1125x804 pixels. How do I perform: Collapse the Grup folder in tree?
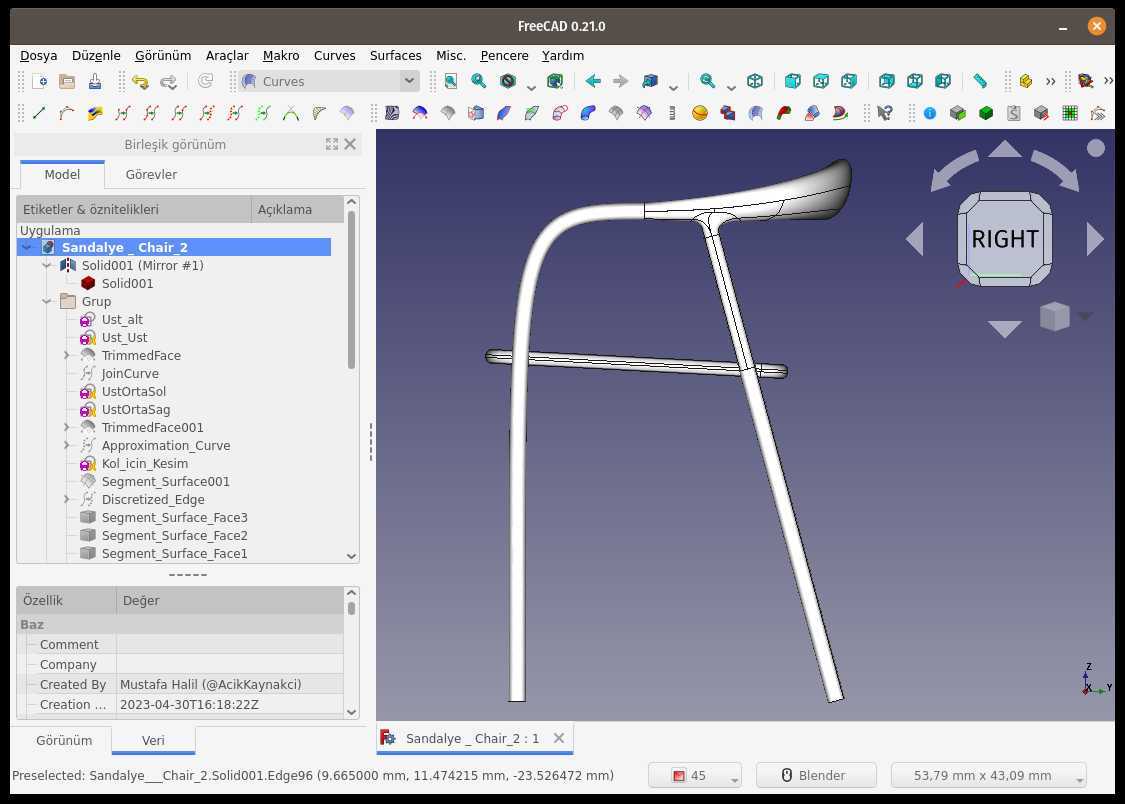pos(47,301)
